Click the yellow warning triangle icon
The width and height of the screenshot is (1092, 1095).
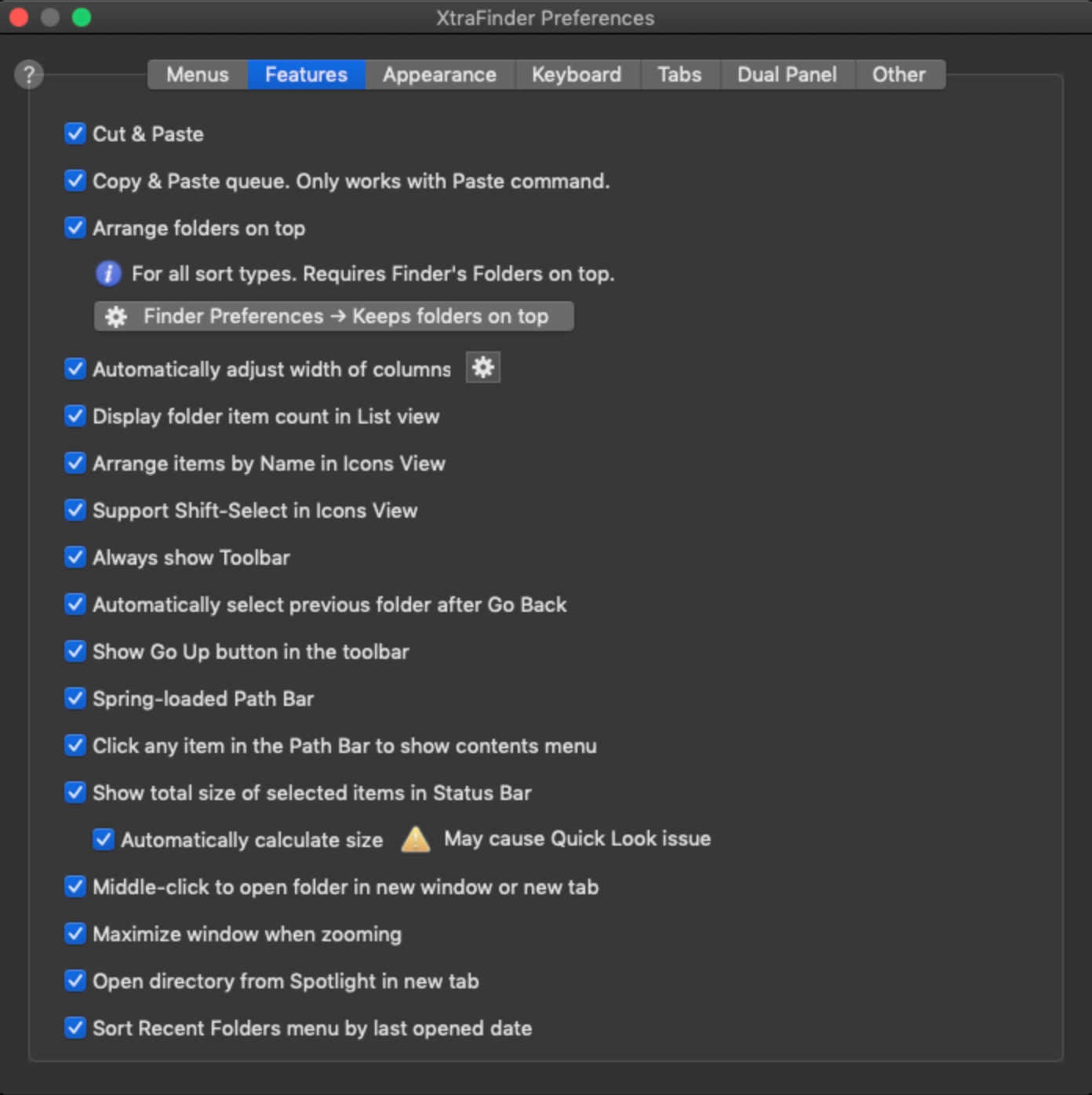pos(415,839)
